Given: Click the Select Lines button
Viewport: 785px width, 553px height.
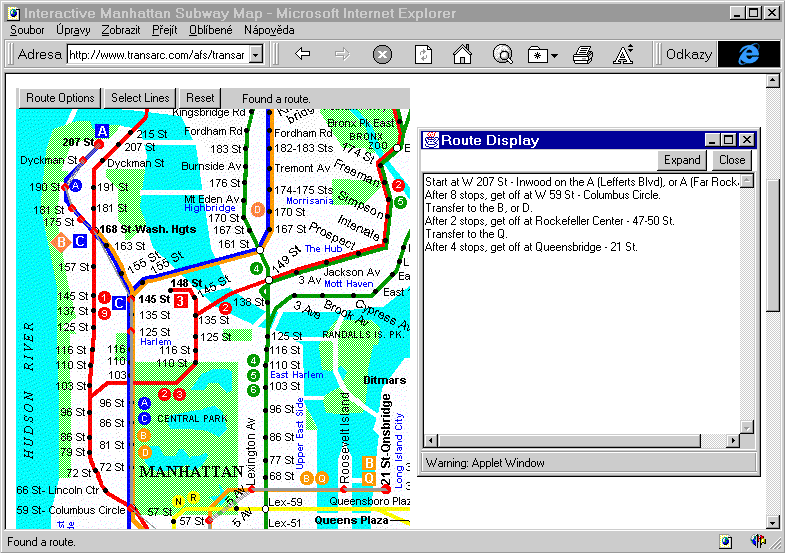Looking at the screenshot, I should (140, 98).
